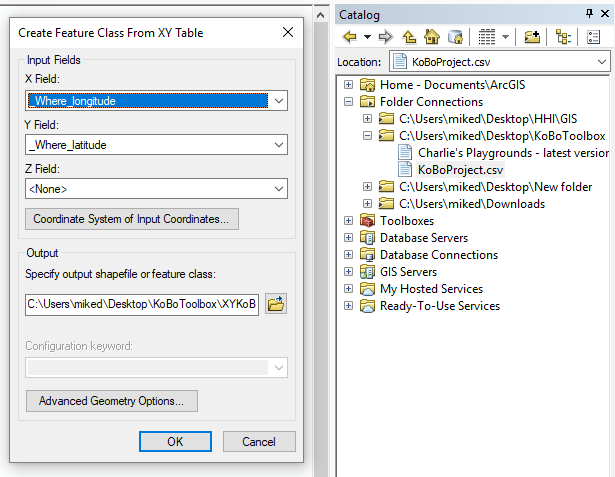Expand the Toolboxes tree node
Viewport: 615px width, 477px height.
[x=349, y=221]
